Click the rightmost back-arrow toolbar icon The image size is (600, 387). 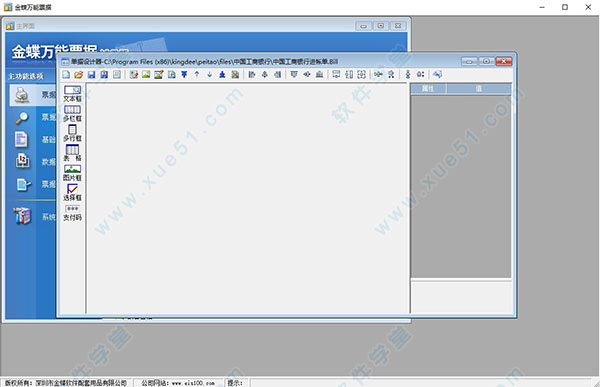tap(437, 74)
